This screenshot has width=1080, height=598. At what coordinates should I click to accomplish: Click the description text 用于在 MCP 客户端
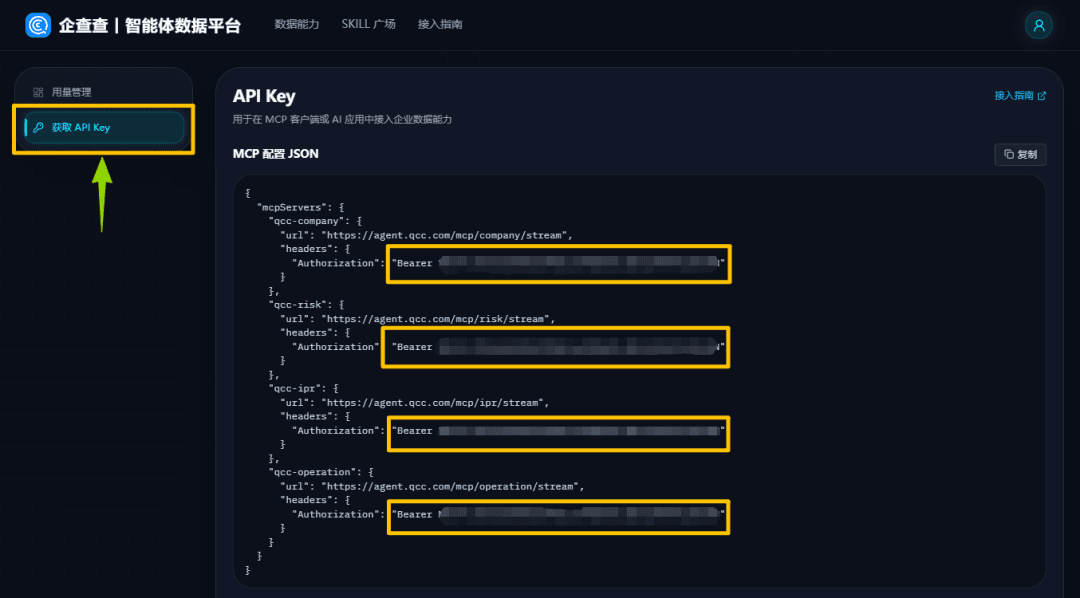click(342, 120)
